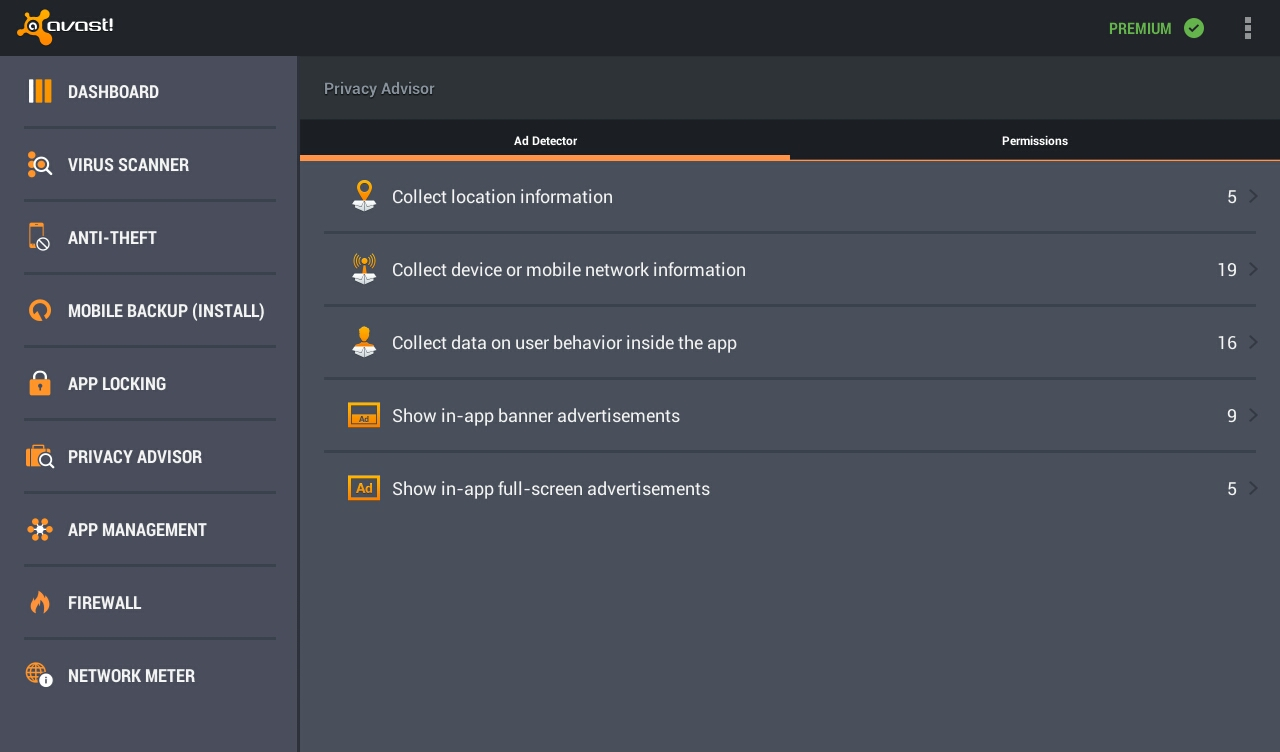Open Mobile Backup (Install) menu item
The image size is (1280, 752).
(166, 311)
